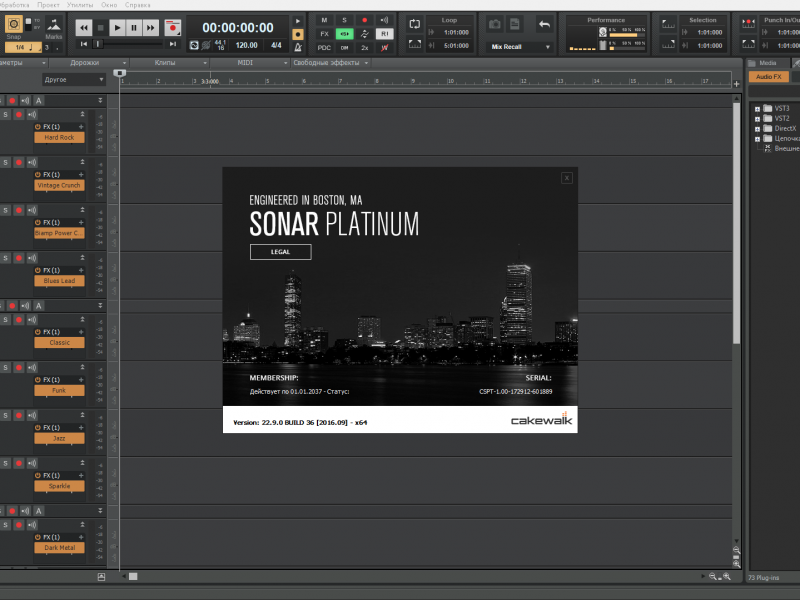Recall the previous mix scene arrow
This screenshot has width=800, height=600.
tap(544, 24)
